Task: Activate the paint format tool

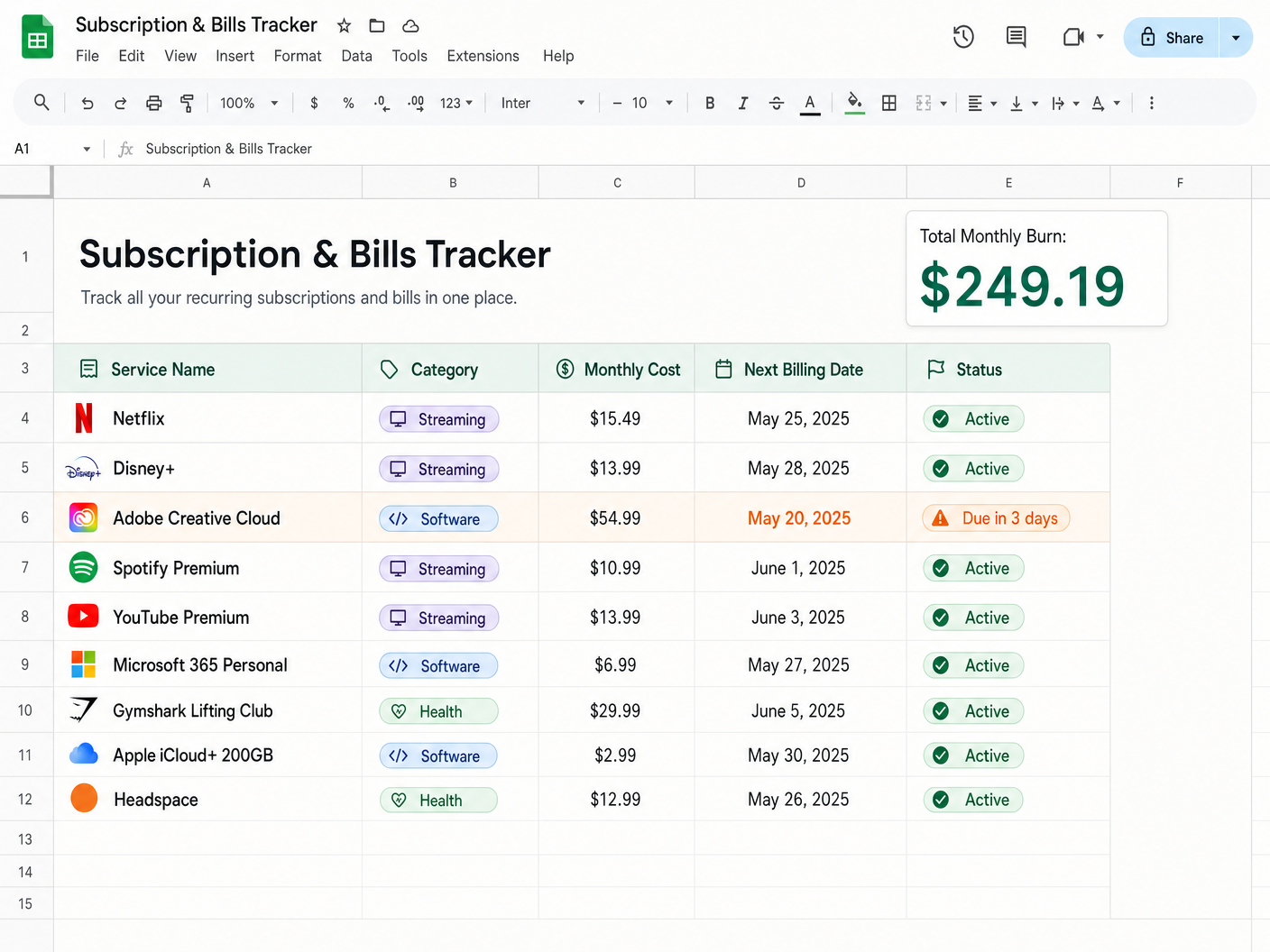Action: click(x=187, y=104)
